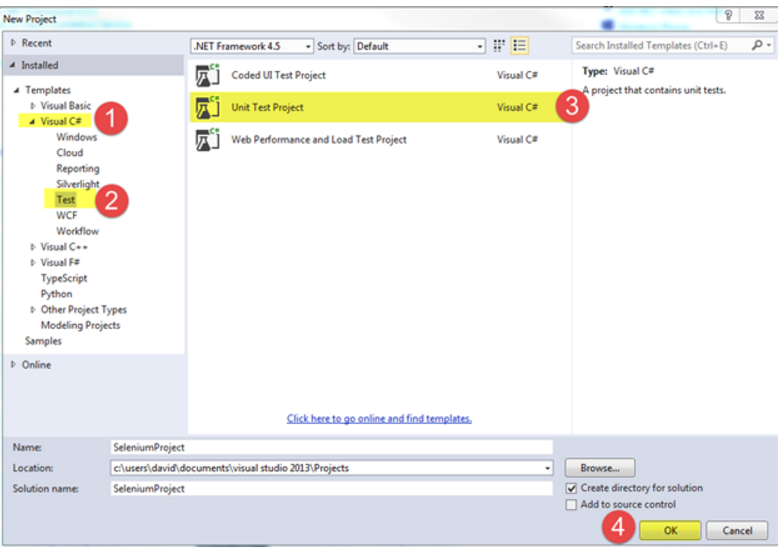This screenshot has width=782, height=547.
Task: Collapse the Templates tree node
Action: [16, 90]
